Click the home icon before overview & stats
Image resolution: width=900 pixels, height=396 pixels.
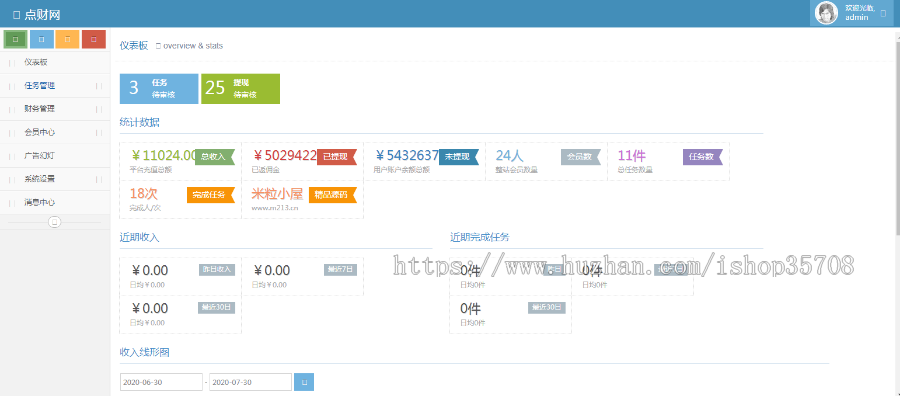158,46
